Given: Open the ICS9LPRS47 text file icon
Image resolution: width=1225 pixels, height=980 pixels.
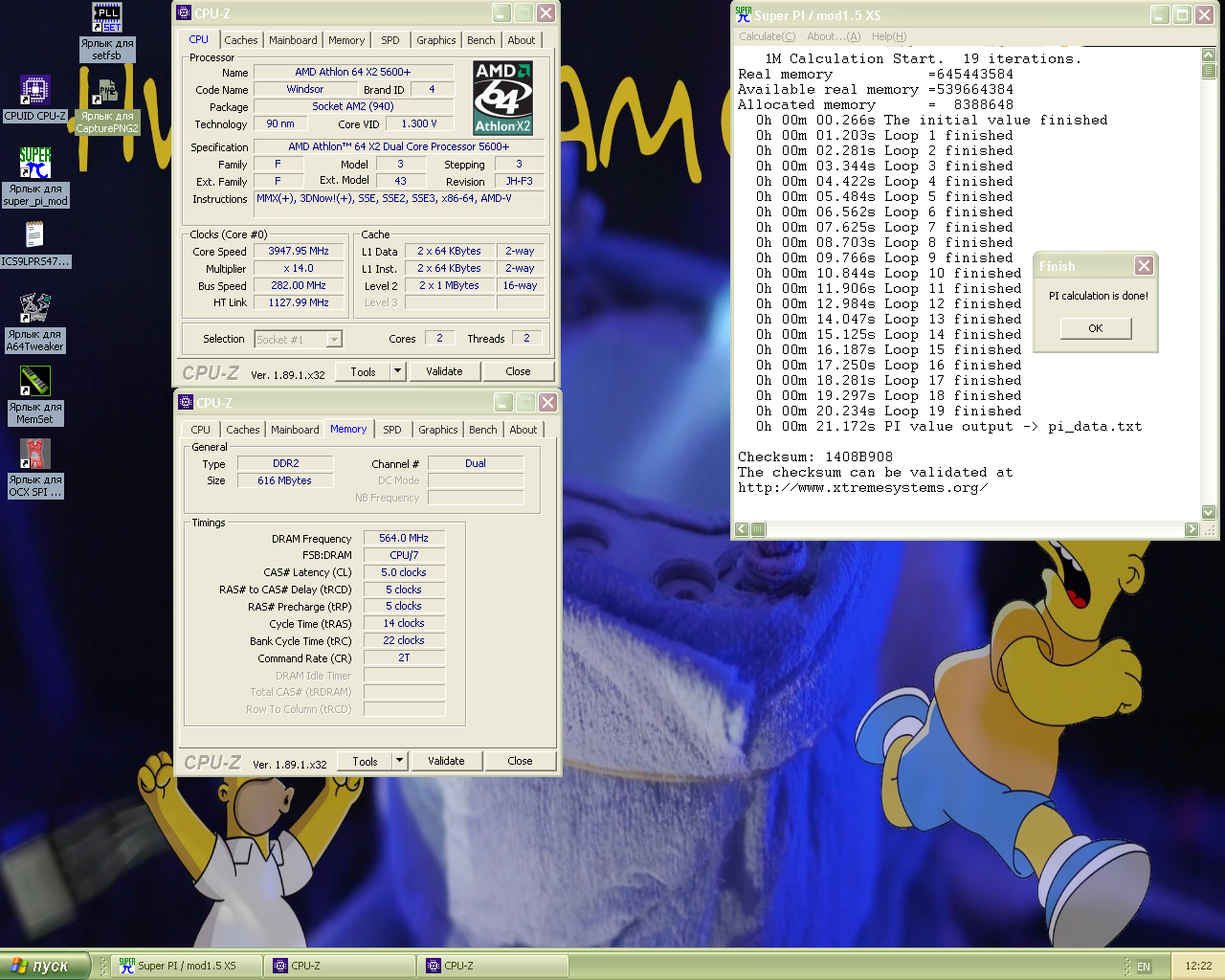Looking at the screenshot, I should pyautogui.click(x=34, y=244).
